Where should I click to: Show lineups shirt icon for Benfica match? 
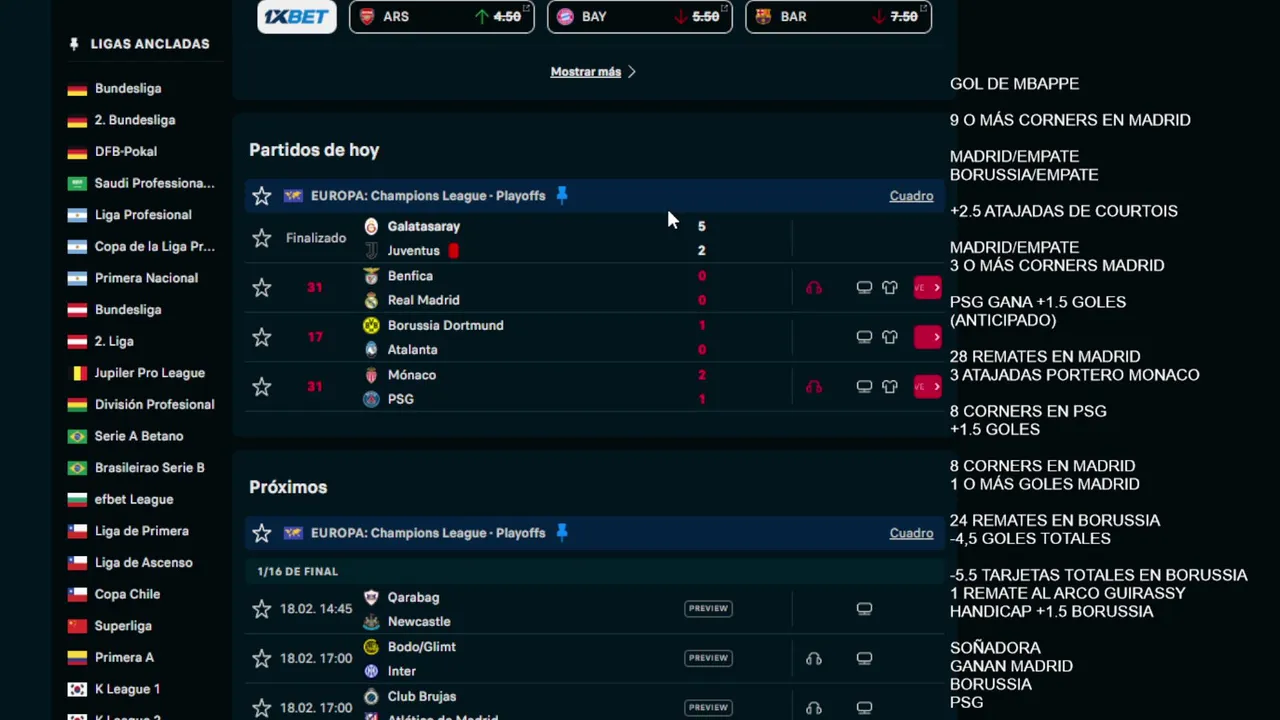890,288
